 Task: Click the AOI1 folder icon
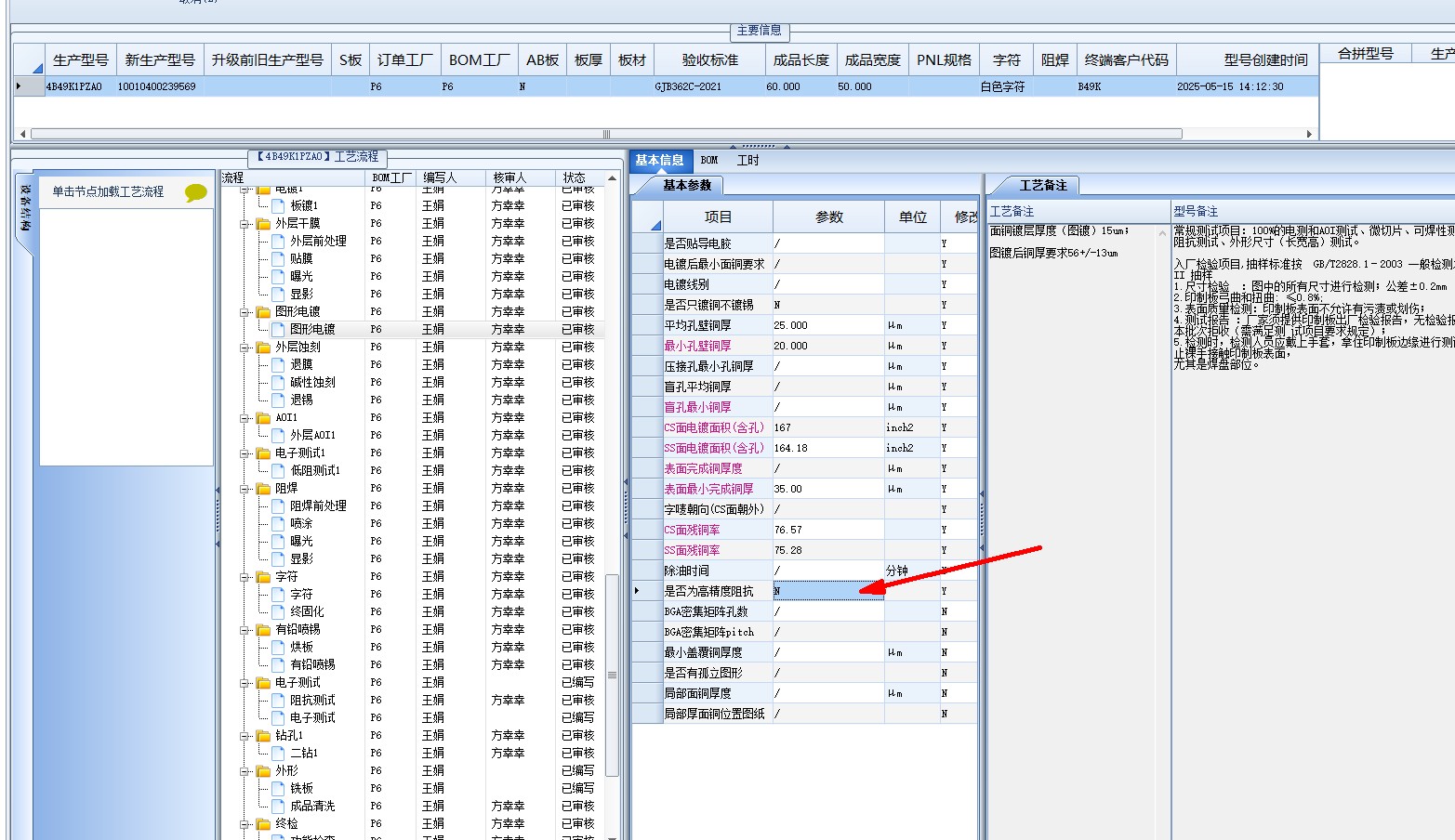pyautogui.click(x=263, y=417)
